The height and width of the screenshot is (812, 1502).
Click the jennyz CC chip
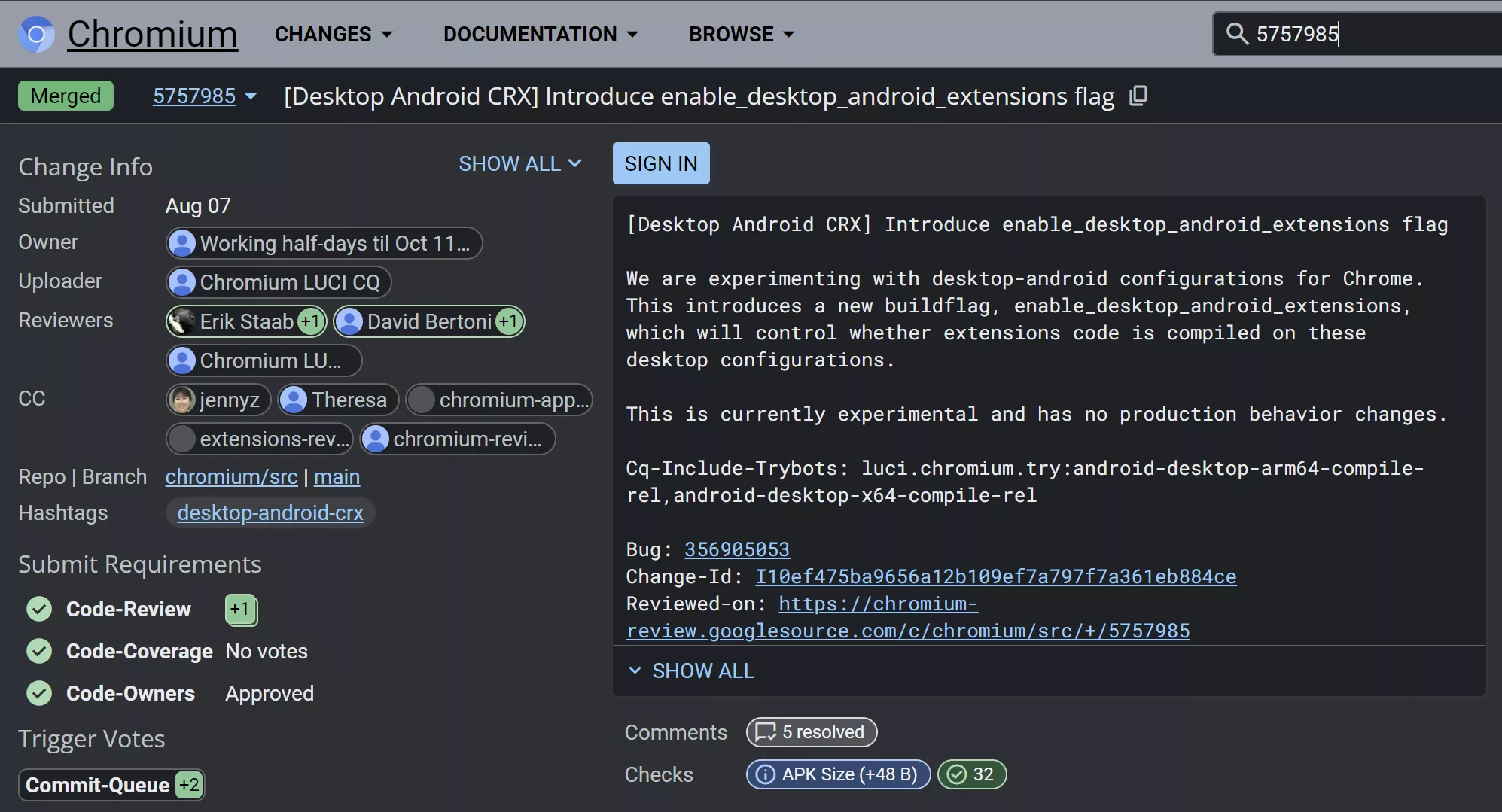pos(218,400)
